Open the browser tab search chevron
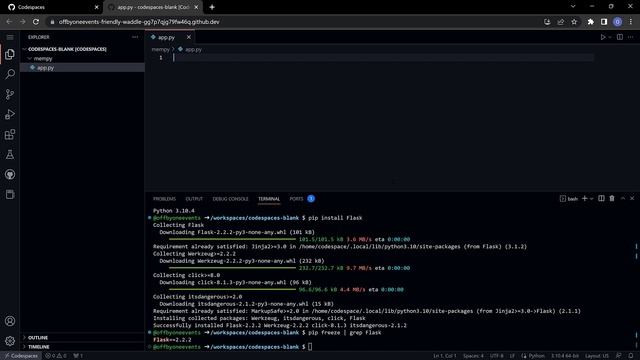Image resolution: width=640 pixels, height=360 pixels. tap(573, 7)
